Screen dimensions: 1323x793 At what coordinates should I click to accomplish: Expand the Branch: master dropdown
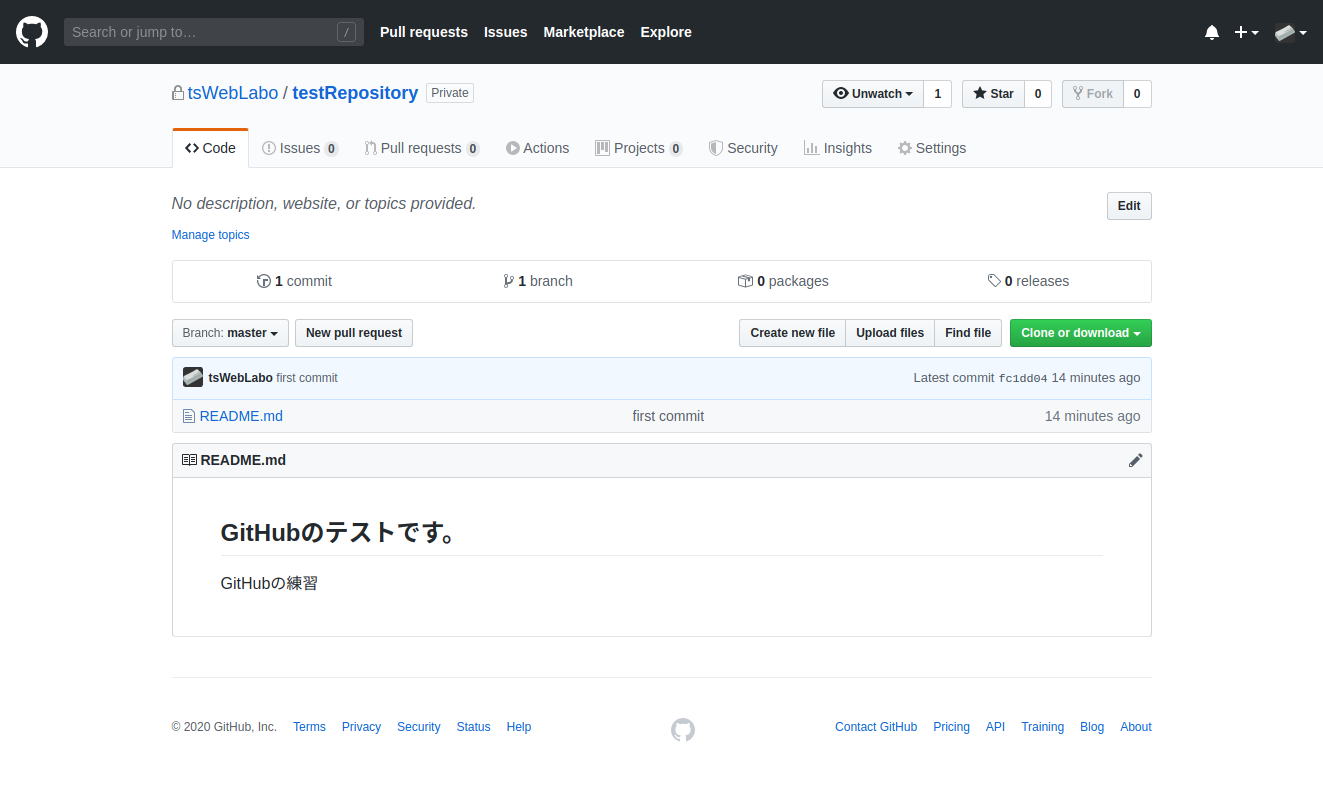(x=230, y=333)
